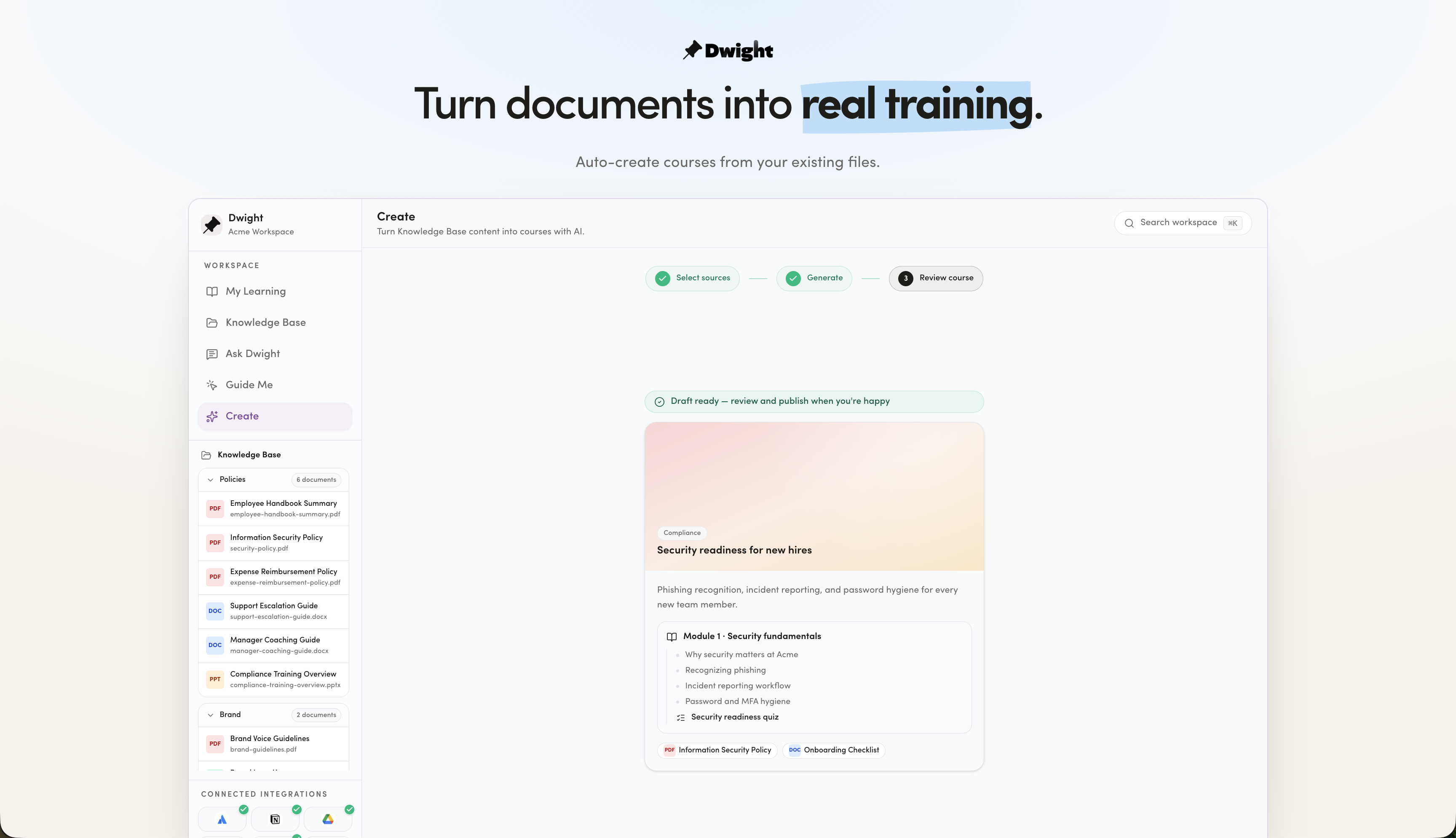Viewport: 1456px width, 838px height.
Task: Open Employee Handbook Summary document
Action: 274,509
